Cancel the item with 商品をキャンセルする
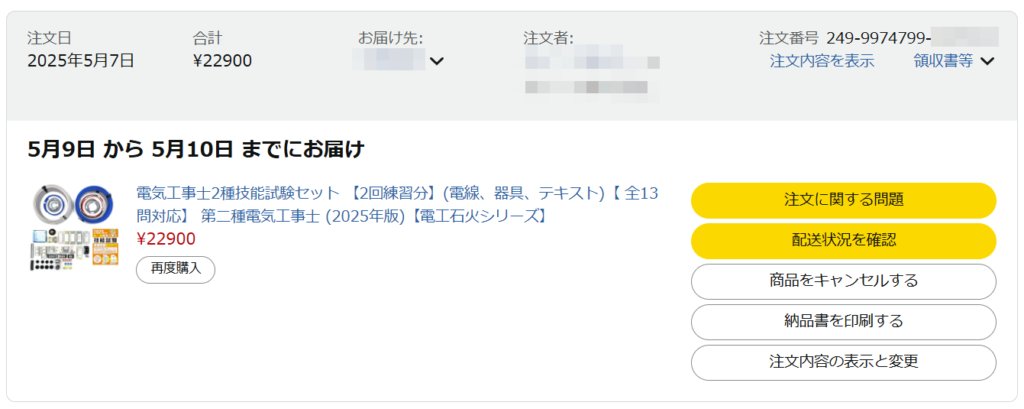The image size is (1024, 409). (x=843, y=281)
